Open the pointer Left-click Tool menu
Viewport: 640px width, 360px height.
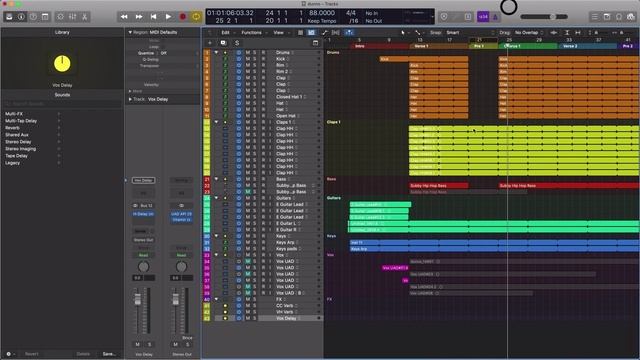[x=404, y=33]
